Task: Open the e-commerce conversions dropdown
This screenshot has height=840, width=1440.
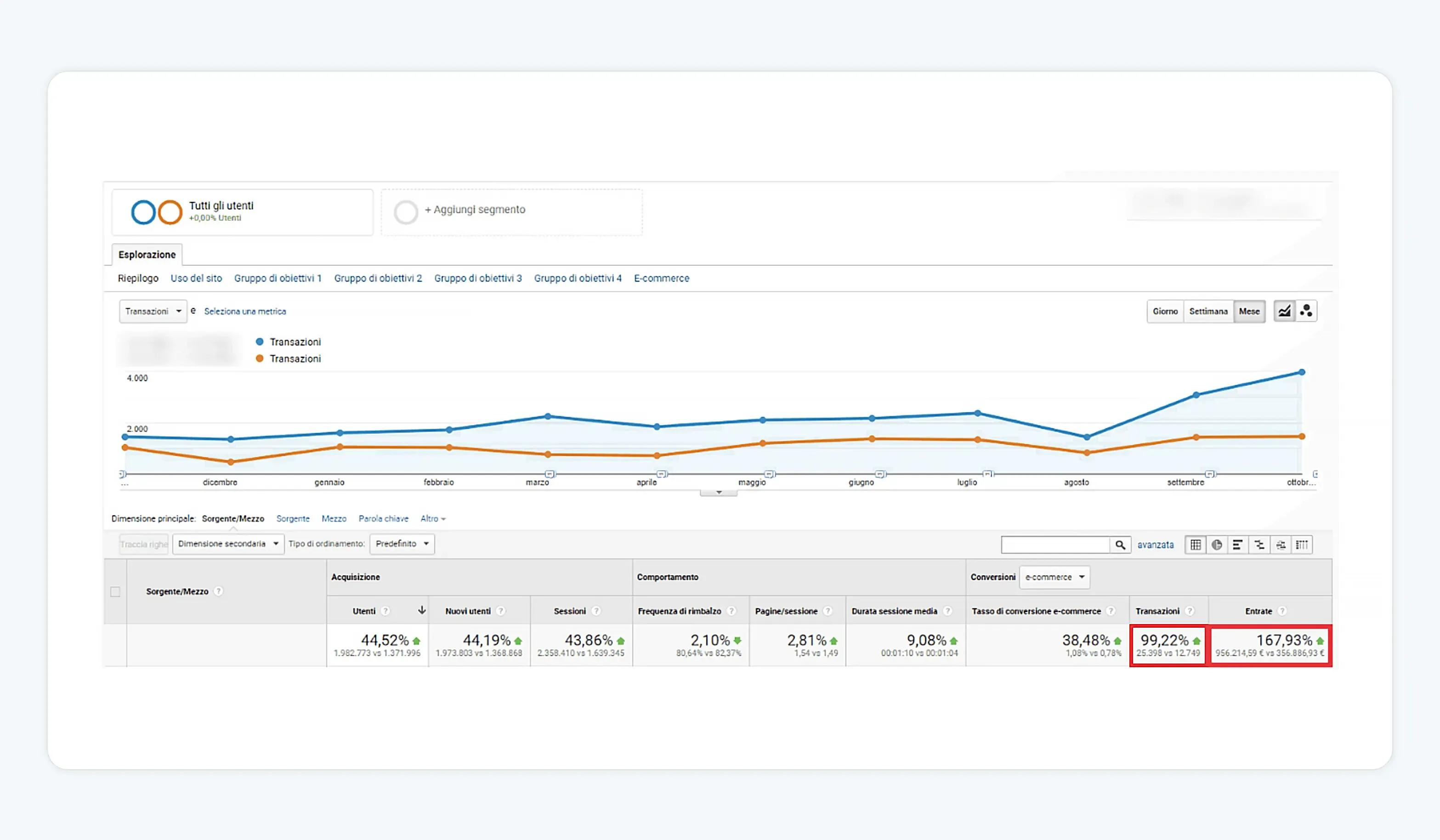Action: tap(1054, 577)
